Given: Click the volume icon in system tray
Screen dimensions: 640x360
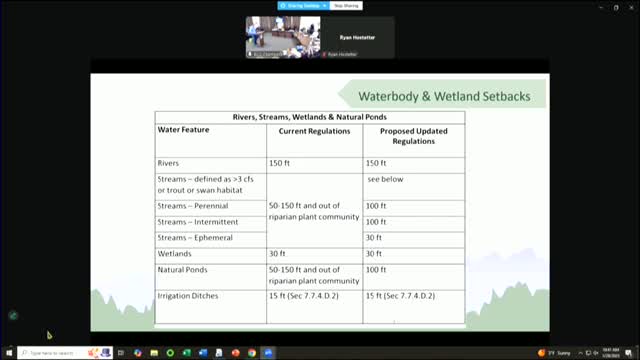Looking at the screenshot, I should click(x=596, y=353).
